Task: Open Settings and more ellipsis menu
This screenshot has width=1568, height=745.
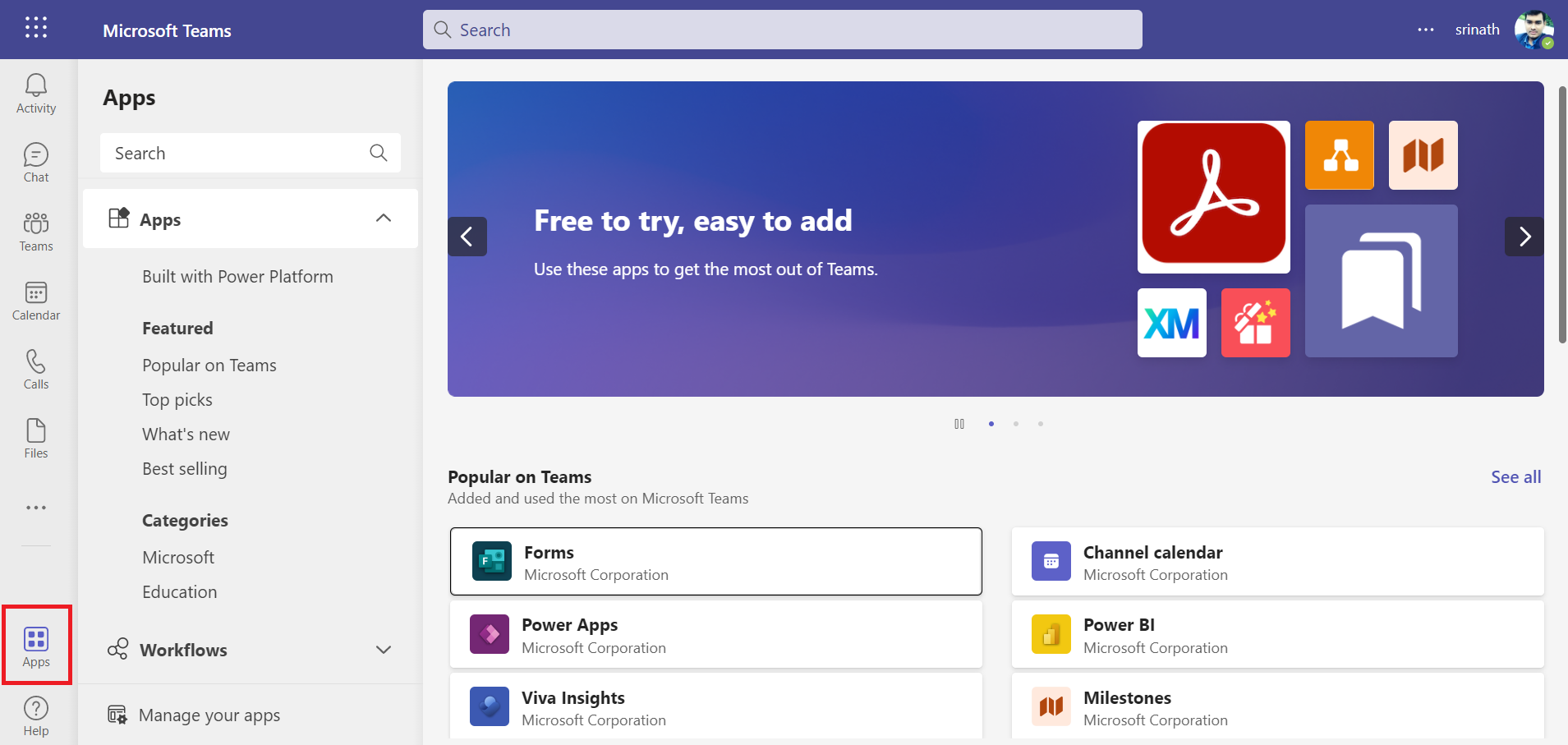Action: coord(1425,30)
